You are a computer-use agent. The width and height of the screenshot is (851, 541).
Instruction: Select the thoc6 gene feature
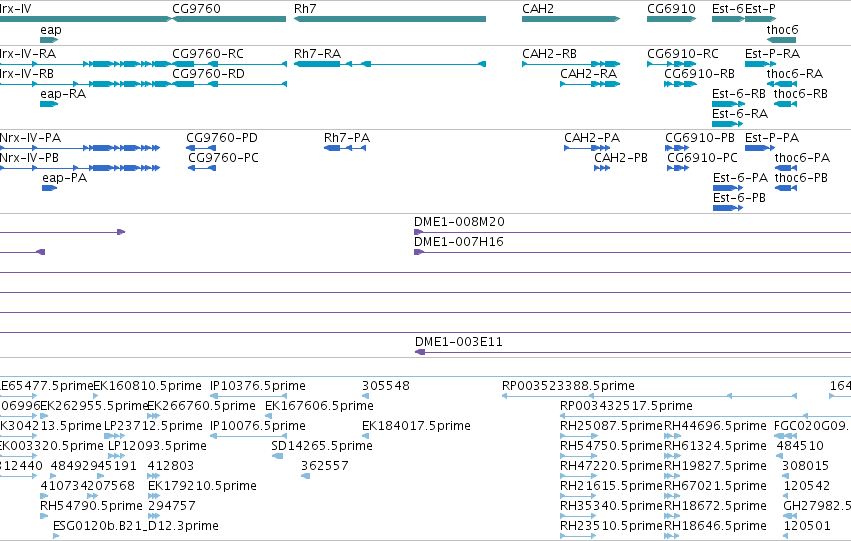[x=782, y=40]
